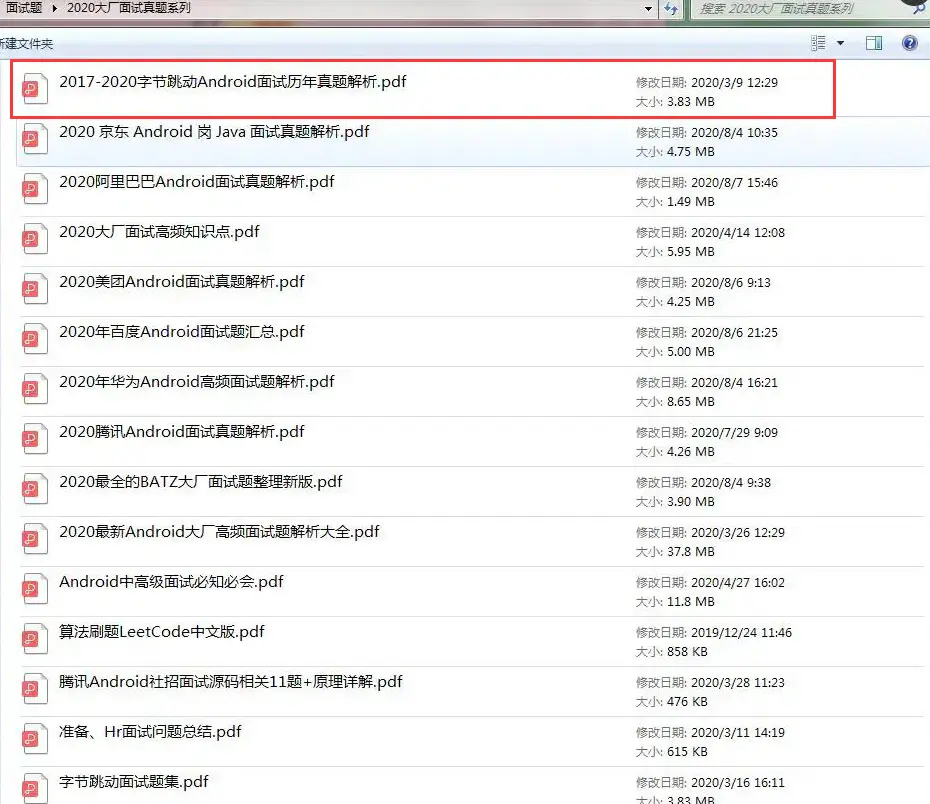This screenshot has width=930, height=804.
Task: Click 2020大厂面试真题系列 breadcrumb segment
Action: [129, 8]
